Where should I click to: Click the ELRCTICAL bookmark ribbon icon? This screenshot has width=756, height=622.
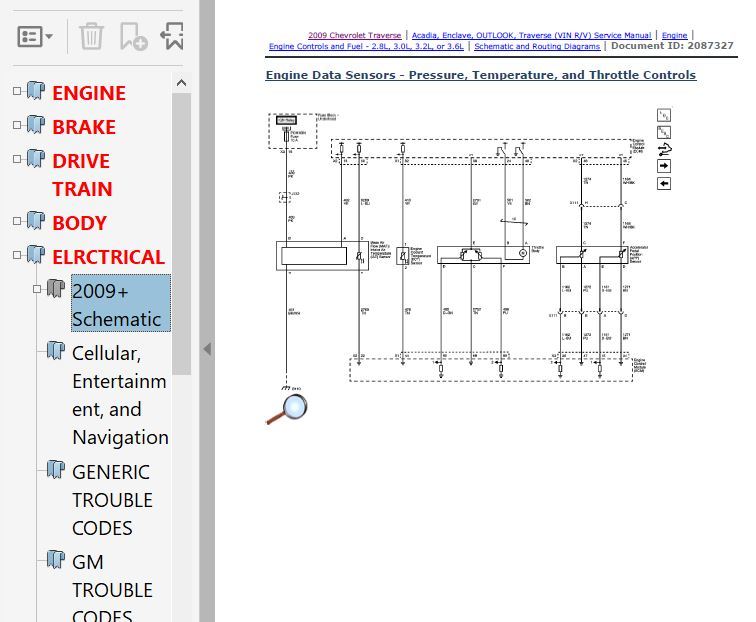[36, 254]
